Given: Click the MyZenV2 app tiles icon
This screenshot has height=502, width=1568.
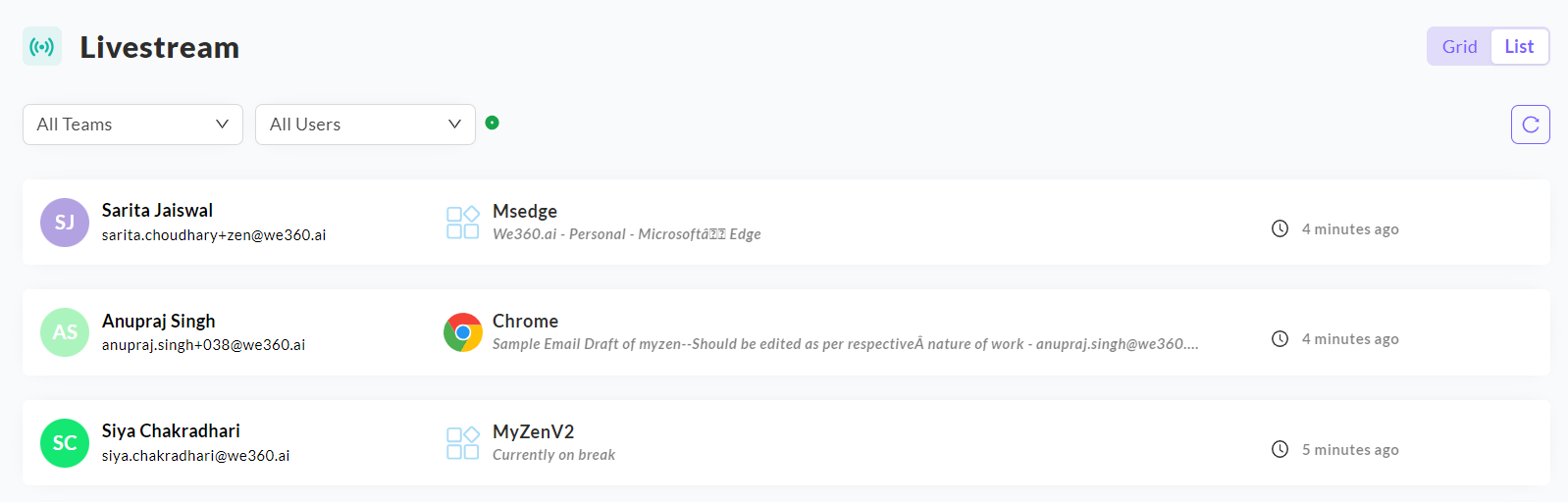Looking at the screenshot, I should point(463,443).
